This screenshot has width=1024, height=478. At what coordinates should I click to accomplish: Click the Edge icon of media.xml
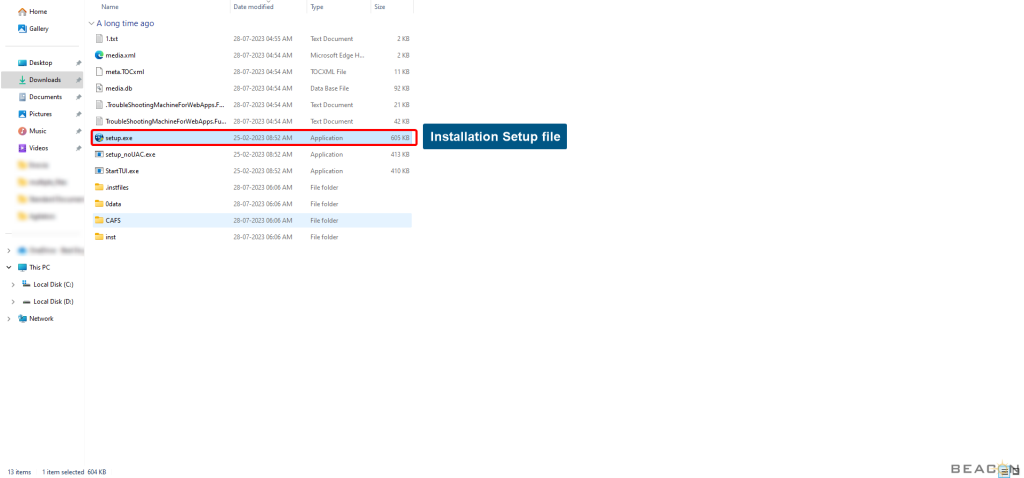(x=99, y=55)
